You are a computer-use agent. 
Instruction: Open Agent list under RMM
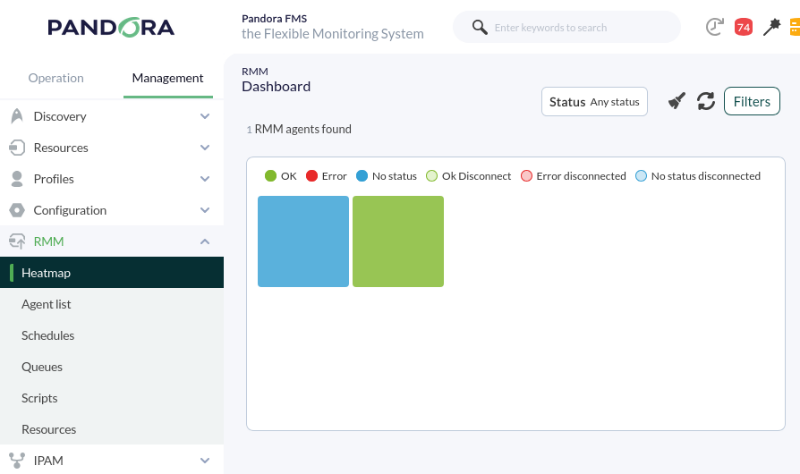(46, 304)
